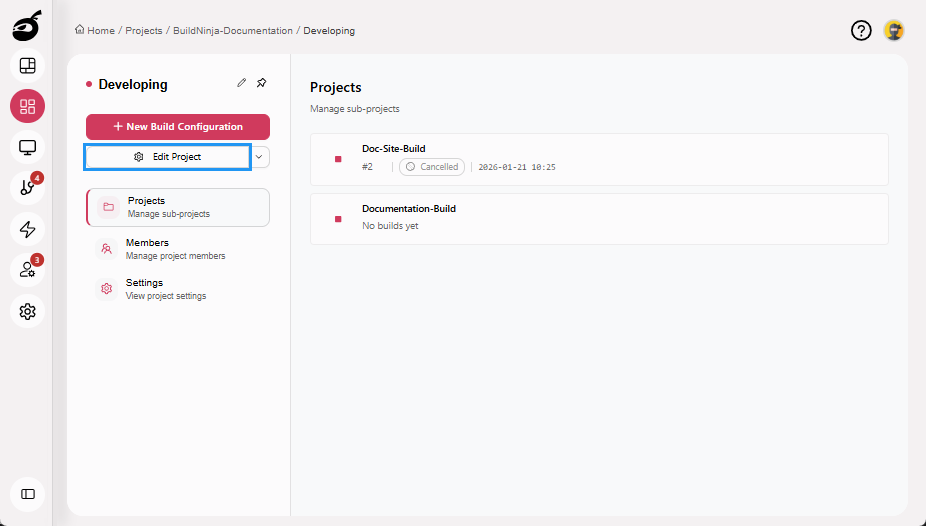Toggle the sidebar panel collapse icon

tap(27, 494)
